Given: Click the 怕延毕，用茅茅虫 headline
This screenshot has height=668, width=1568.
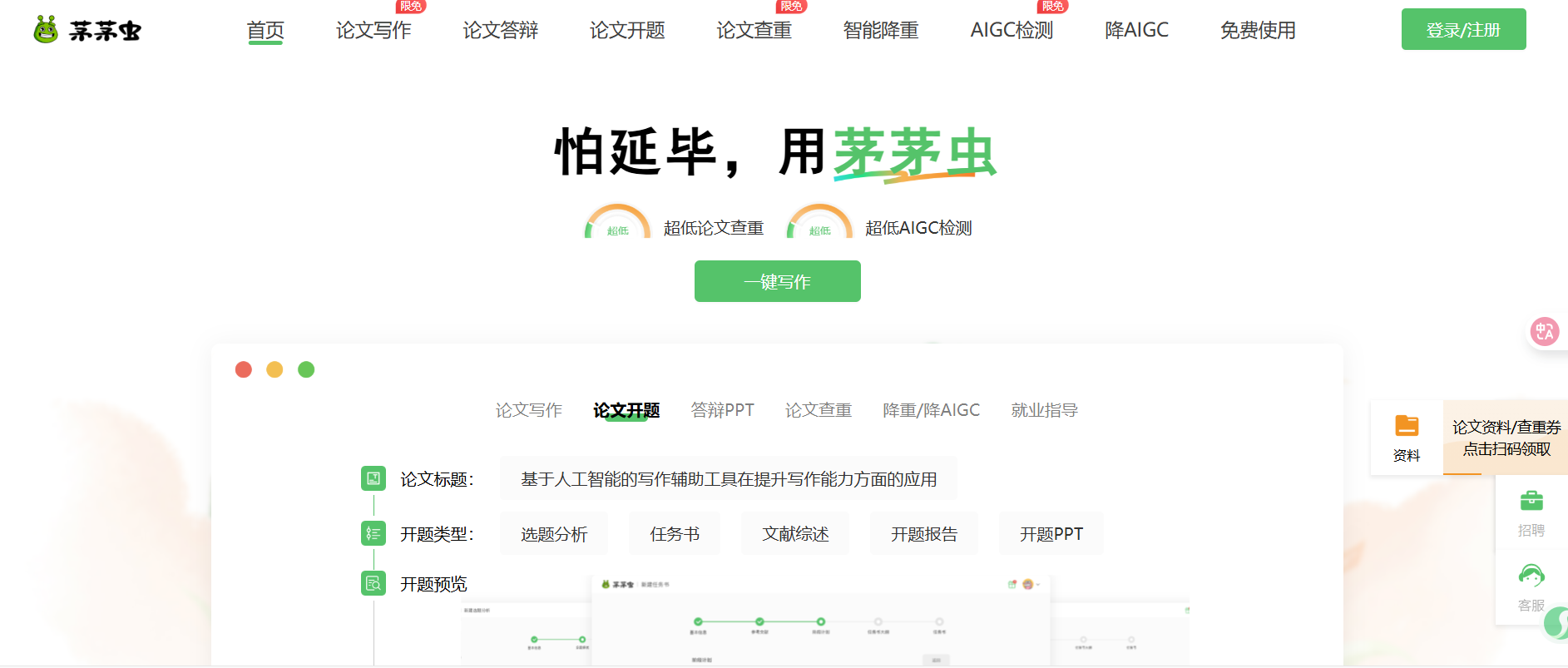Looking at the screenshot, I should [x=775, y=153].
